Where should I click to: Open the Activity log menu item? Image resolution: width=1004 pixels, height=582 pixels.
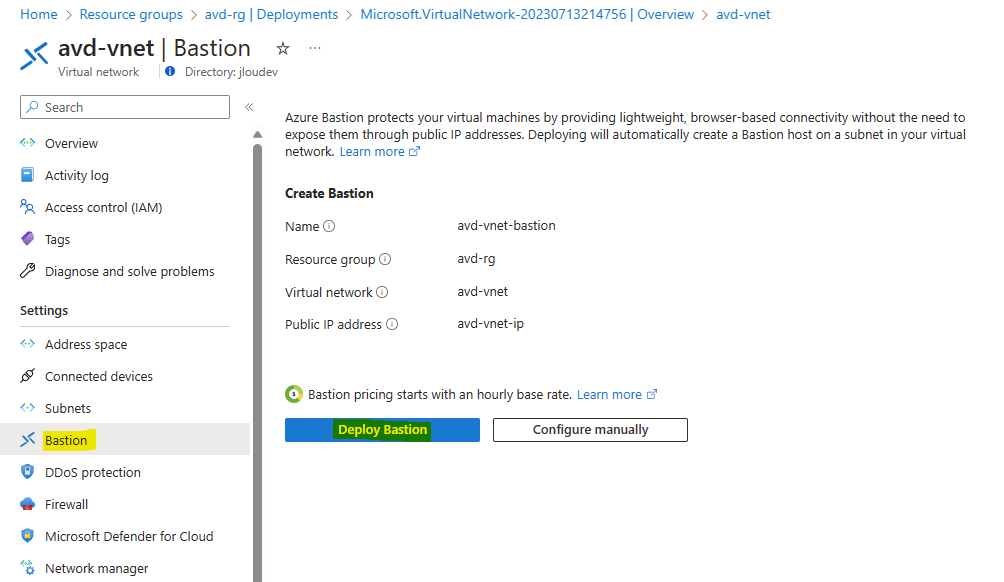77,175
